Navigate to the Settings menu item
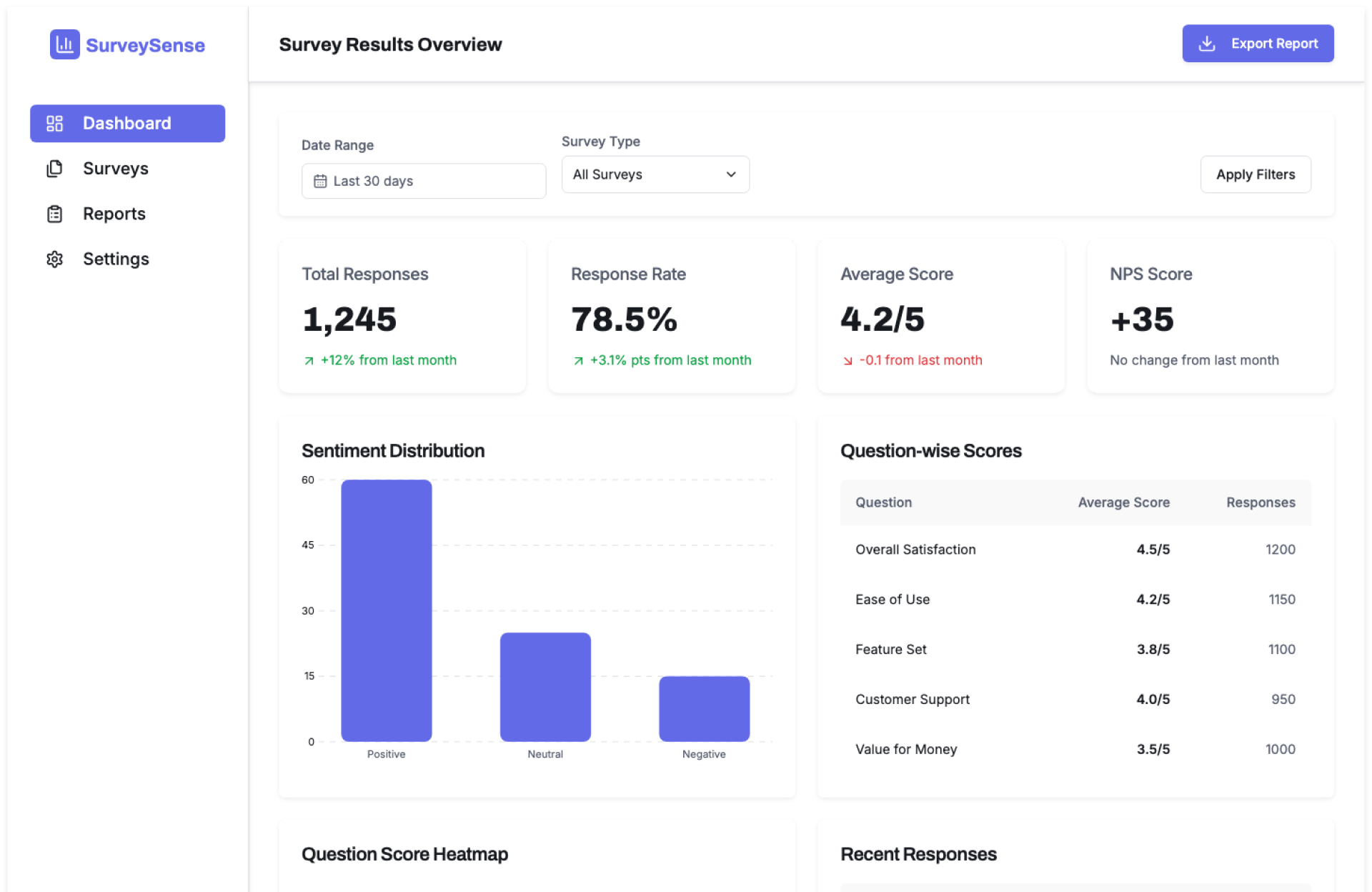1372x892 pixels. click(116, 259)
